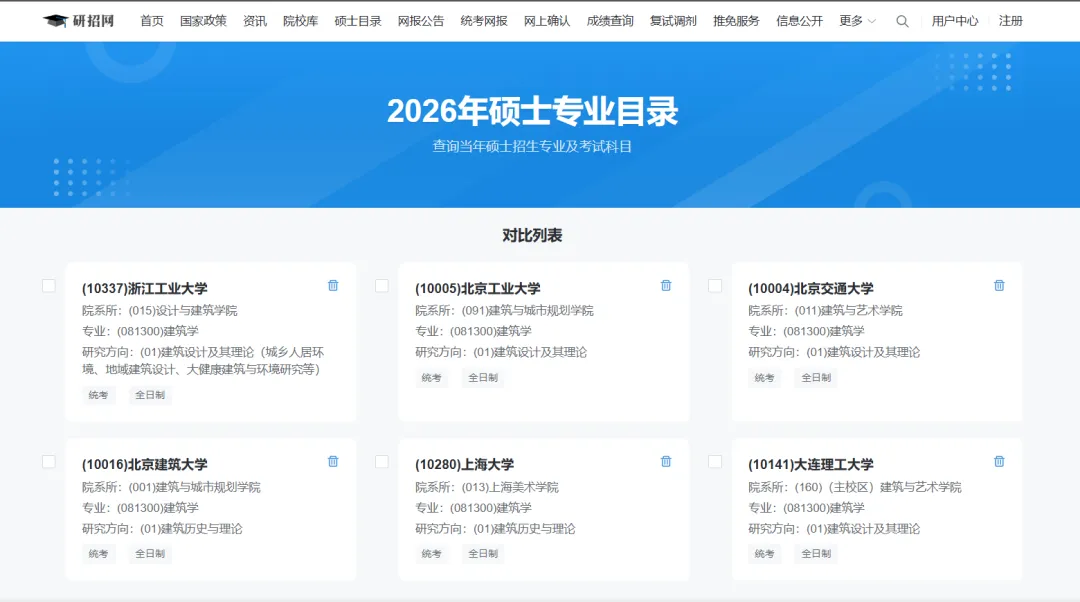The width and height of the screenshot is (1080, 602).
Task: Open the 院校库 menu item
Action: (300, 21)
